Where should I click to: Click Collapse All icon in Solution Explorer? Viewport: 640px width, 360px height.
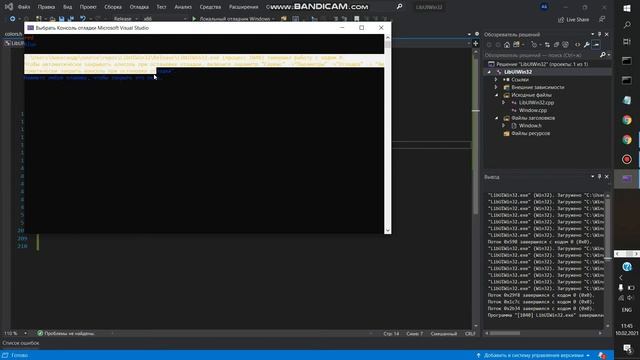click(x=556, y=44)
